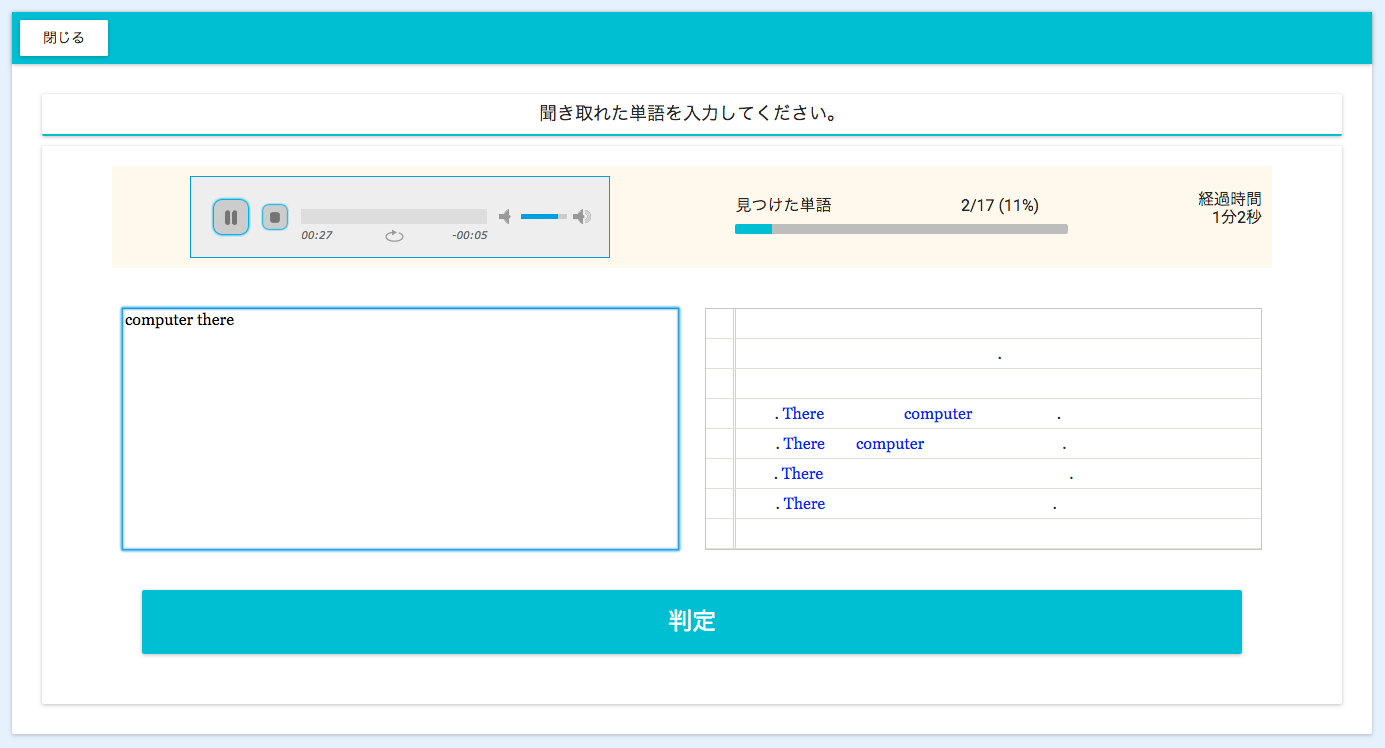
Task: Pause the audio playback
Action: click(230, 217)
